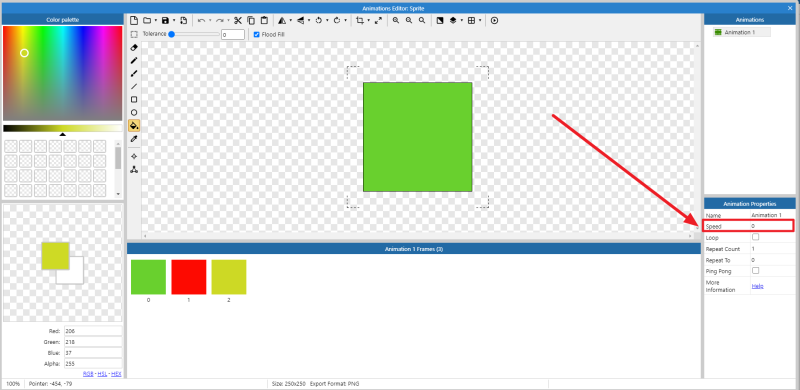Open the Help link in Animation Properties
The width and height of the screenshot is (800, 390).
(x=758, y=286)
